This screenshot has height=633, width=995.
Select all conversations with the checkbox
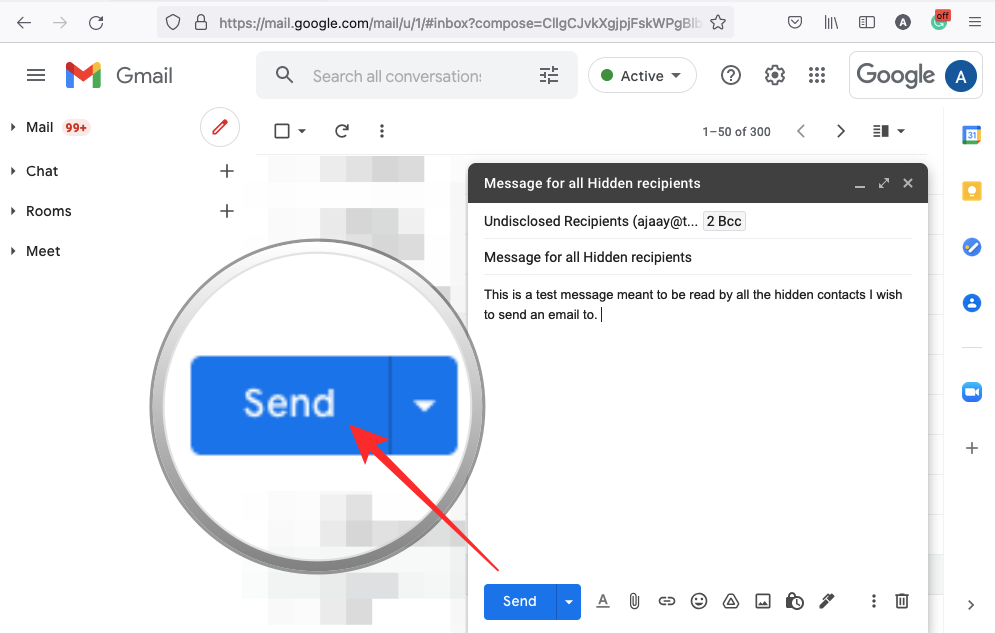click(x=281, y=130)
